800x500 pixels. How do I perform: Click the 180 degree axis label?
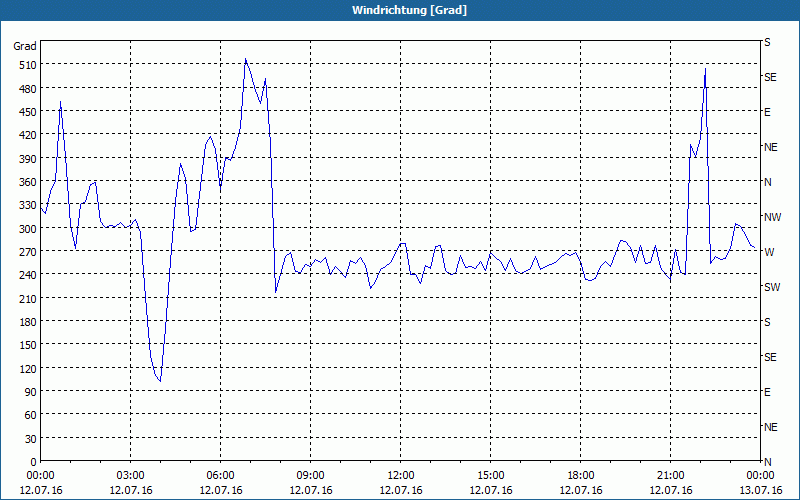click(28, 322)
